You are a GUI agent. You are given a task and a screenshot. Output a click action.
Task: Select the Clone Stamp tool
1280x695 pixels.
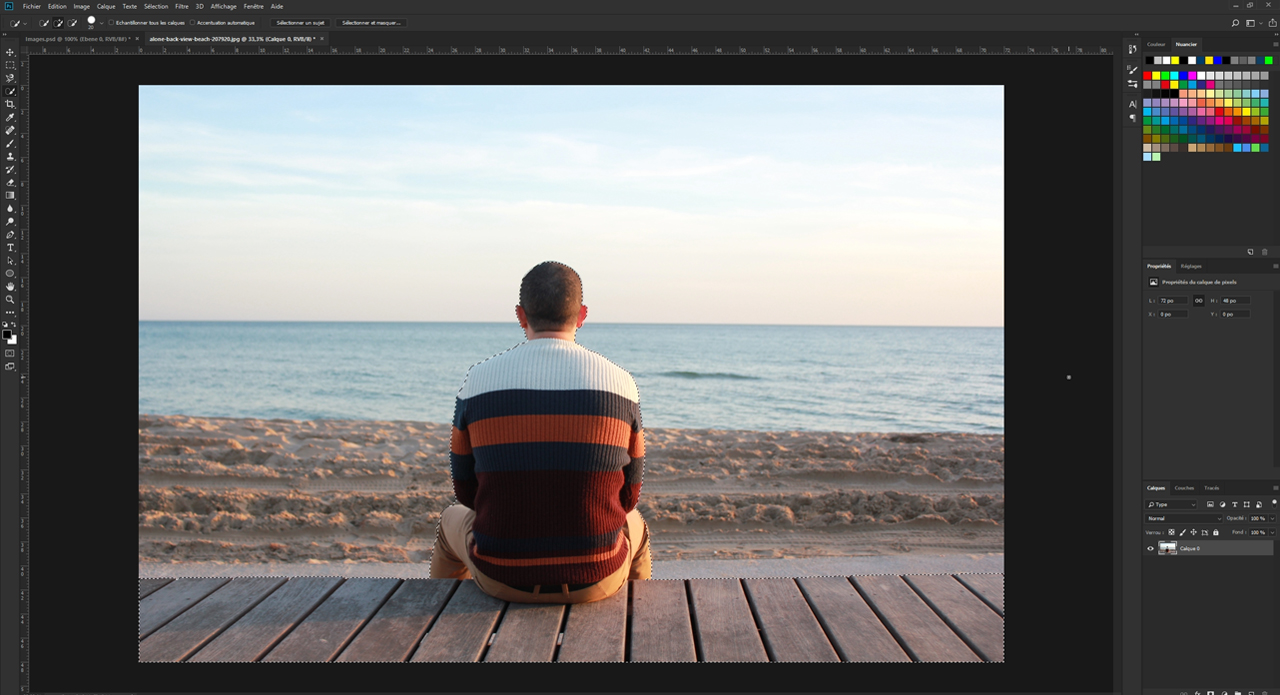pyautogui.click(x=10, y=156)
